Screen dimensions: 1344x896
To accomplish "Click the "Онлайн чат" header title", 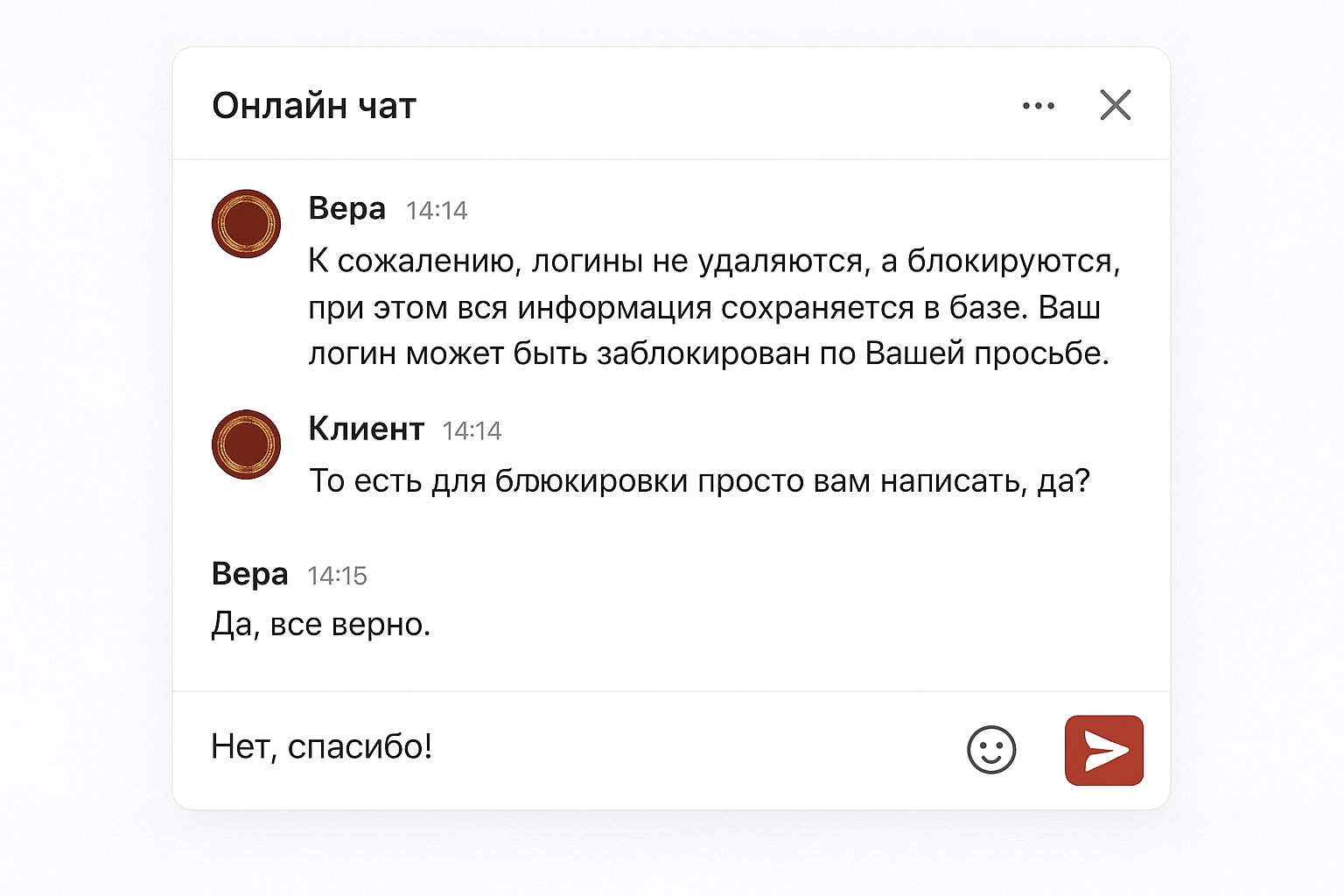I will (x=314, y=106).
